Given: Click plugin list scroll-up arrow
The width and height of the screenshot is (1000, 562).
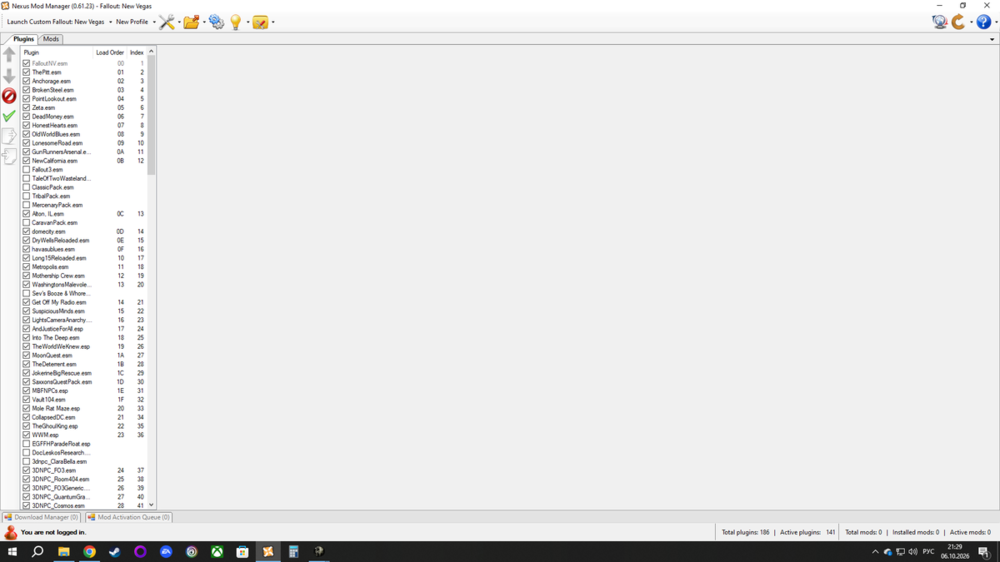Looking at the screenshot, I should (x=151, y=52).
